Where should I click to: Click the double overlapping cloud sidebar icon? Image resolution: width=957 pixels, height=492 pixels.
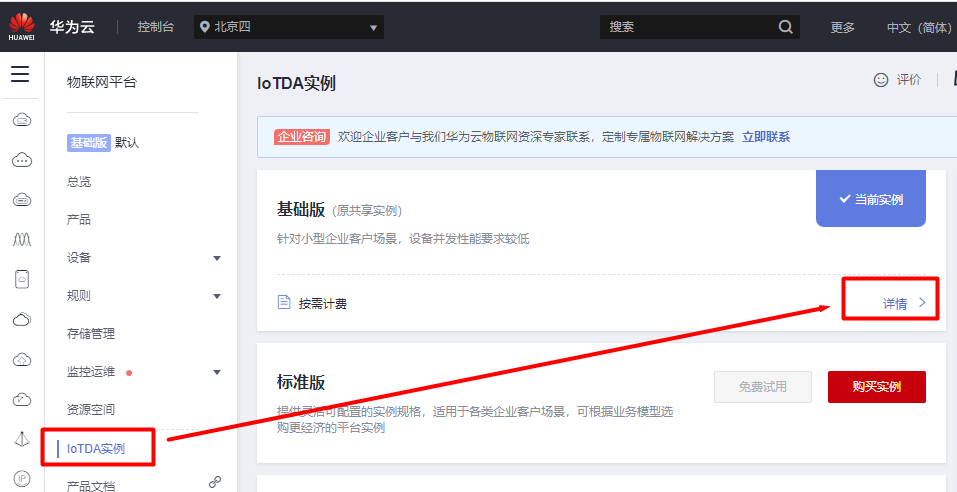22,319
